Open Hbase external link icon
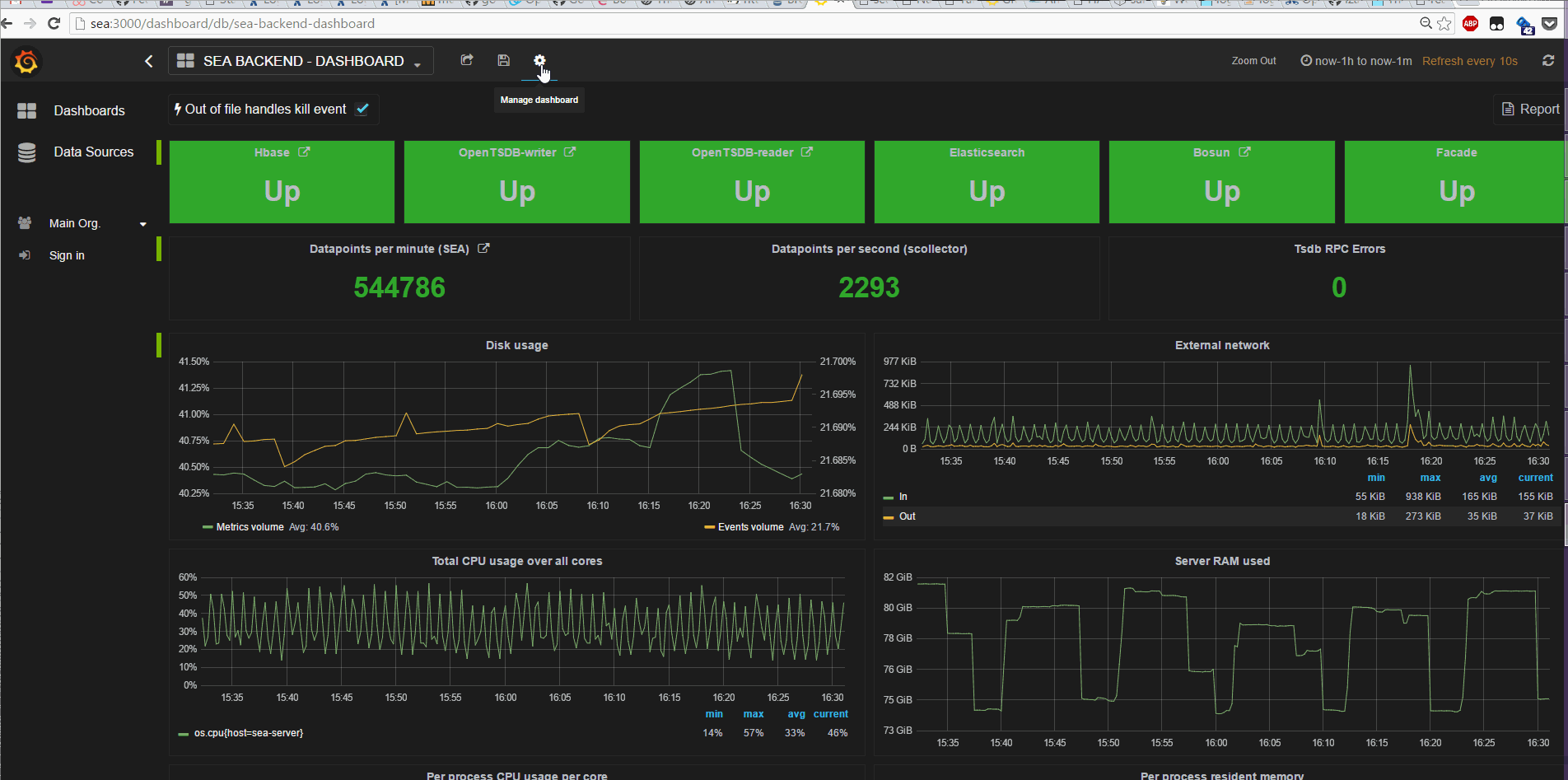The width and height of the screenshot is (1568, 780). pyautogui.click(x=304, y=152)
